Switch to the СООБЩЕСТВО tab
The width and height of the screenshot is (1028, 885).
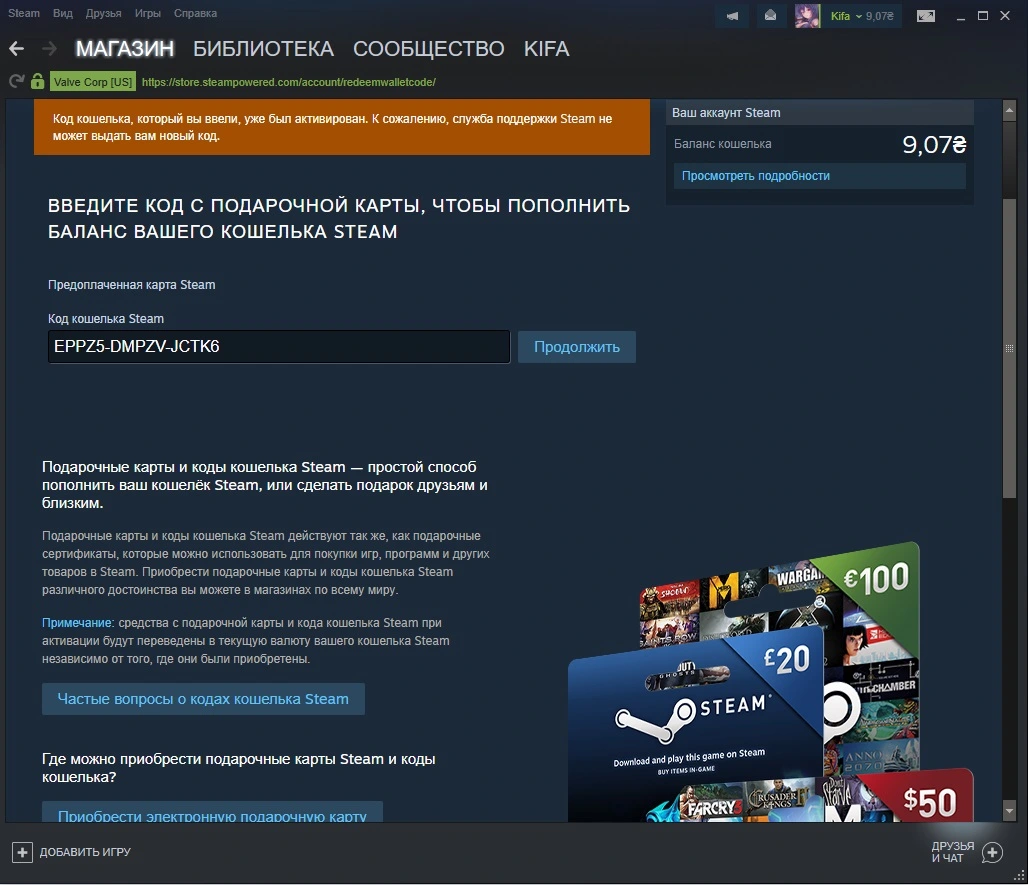click(429, 49)
